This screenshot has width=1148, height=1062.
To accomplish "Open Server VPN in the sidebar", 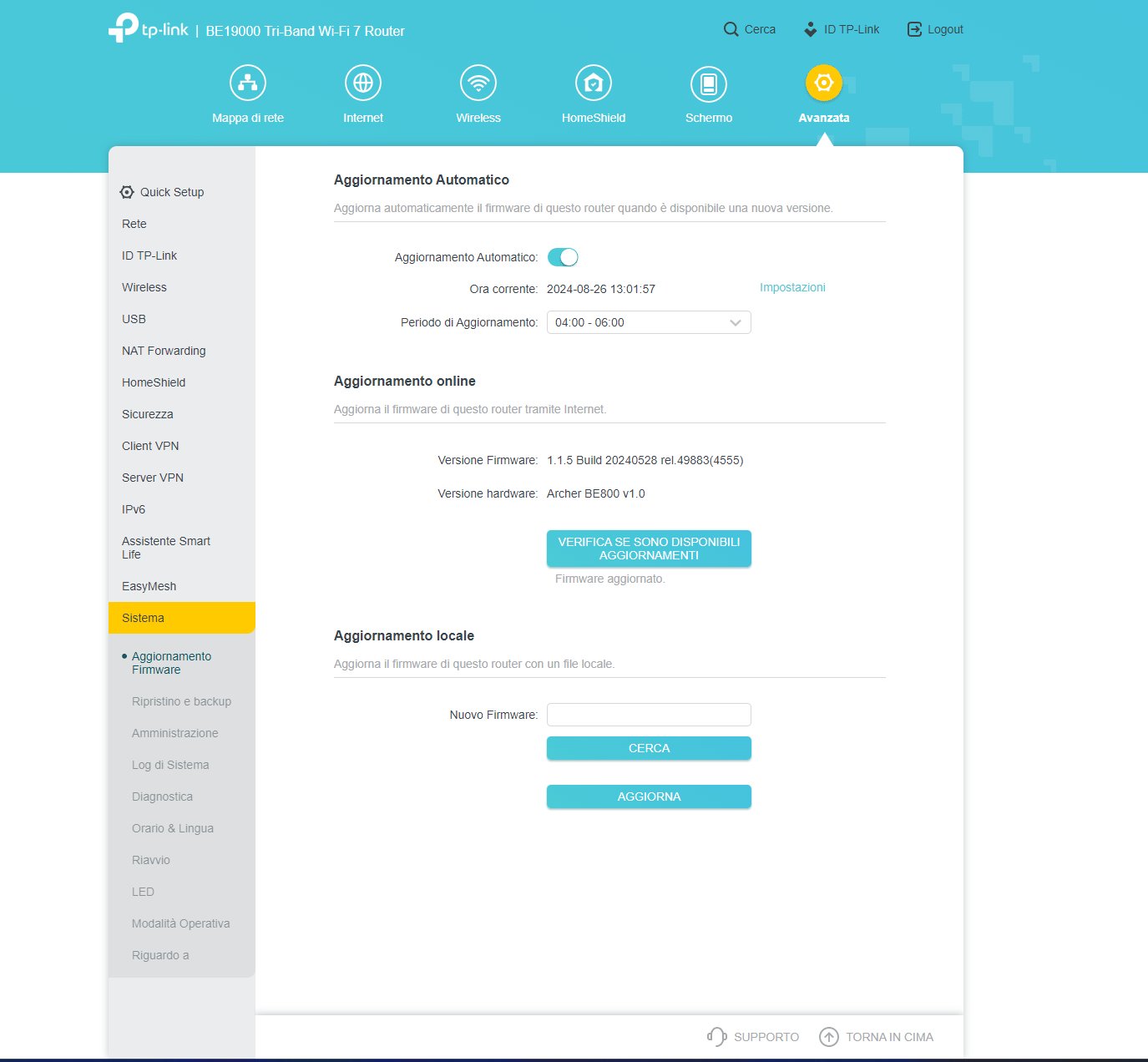I will (x=153, y=478).
